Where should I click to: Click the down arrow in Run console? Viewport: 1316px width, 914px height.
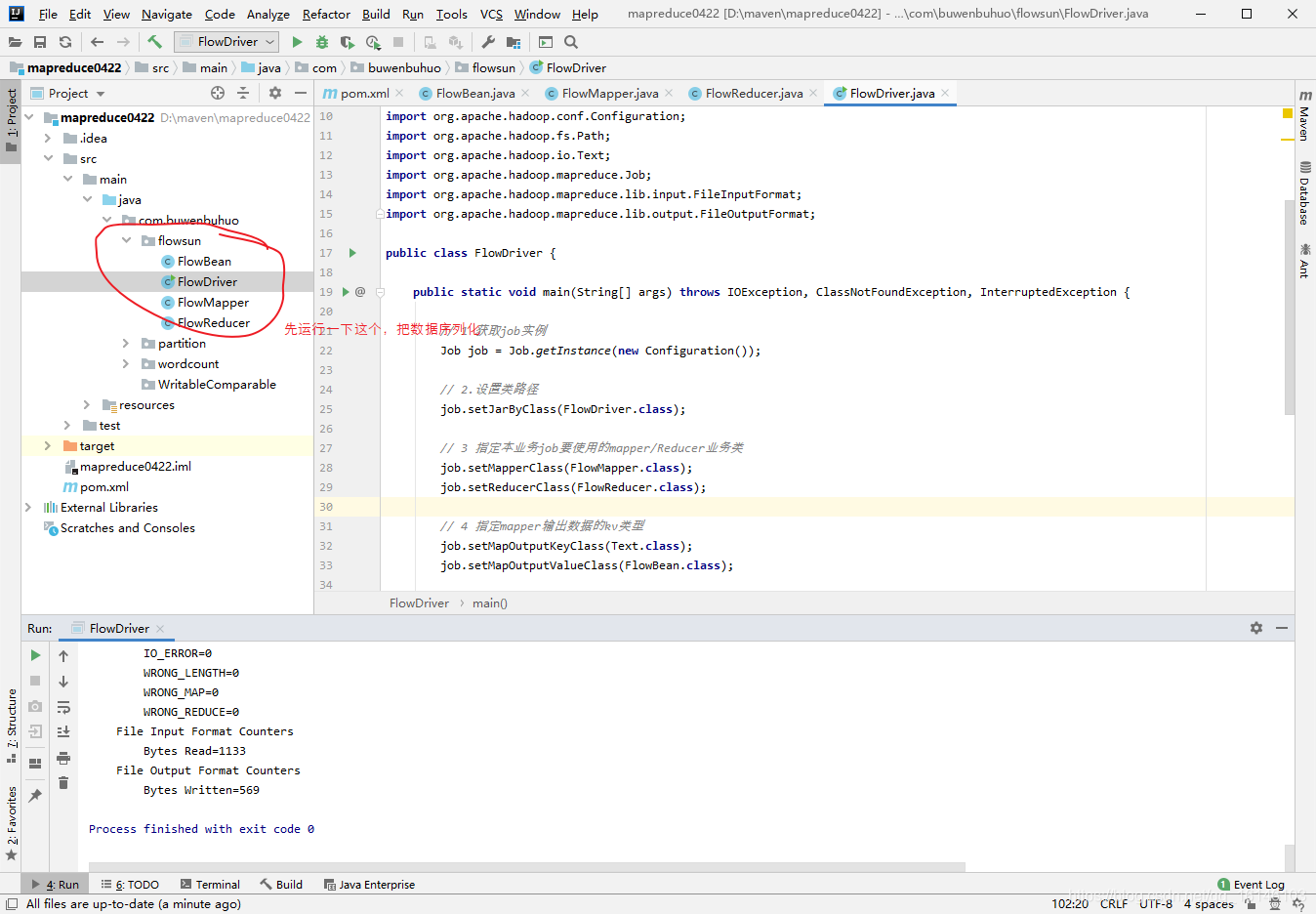63,682
